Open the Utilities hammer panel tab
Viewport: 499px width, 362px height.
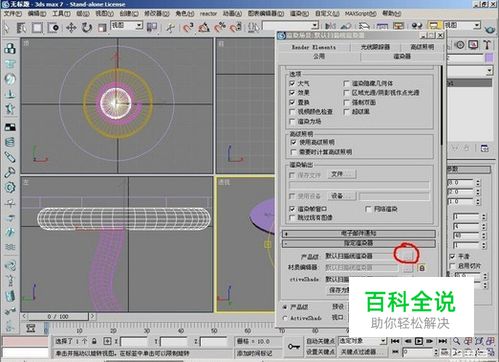click(487, 45)
